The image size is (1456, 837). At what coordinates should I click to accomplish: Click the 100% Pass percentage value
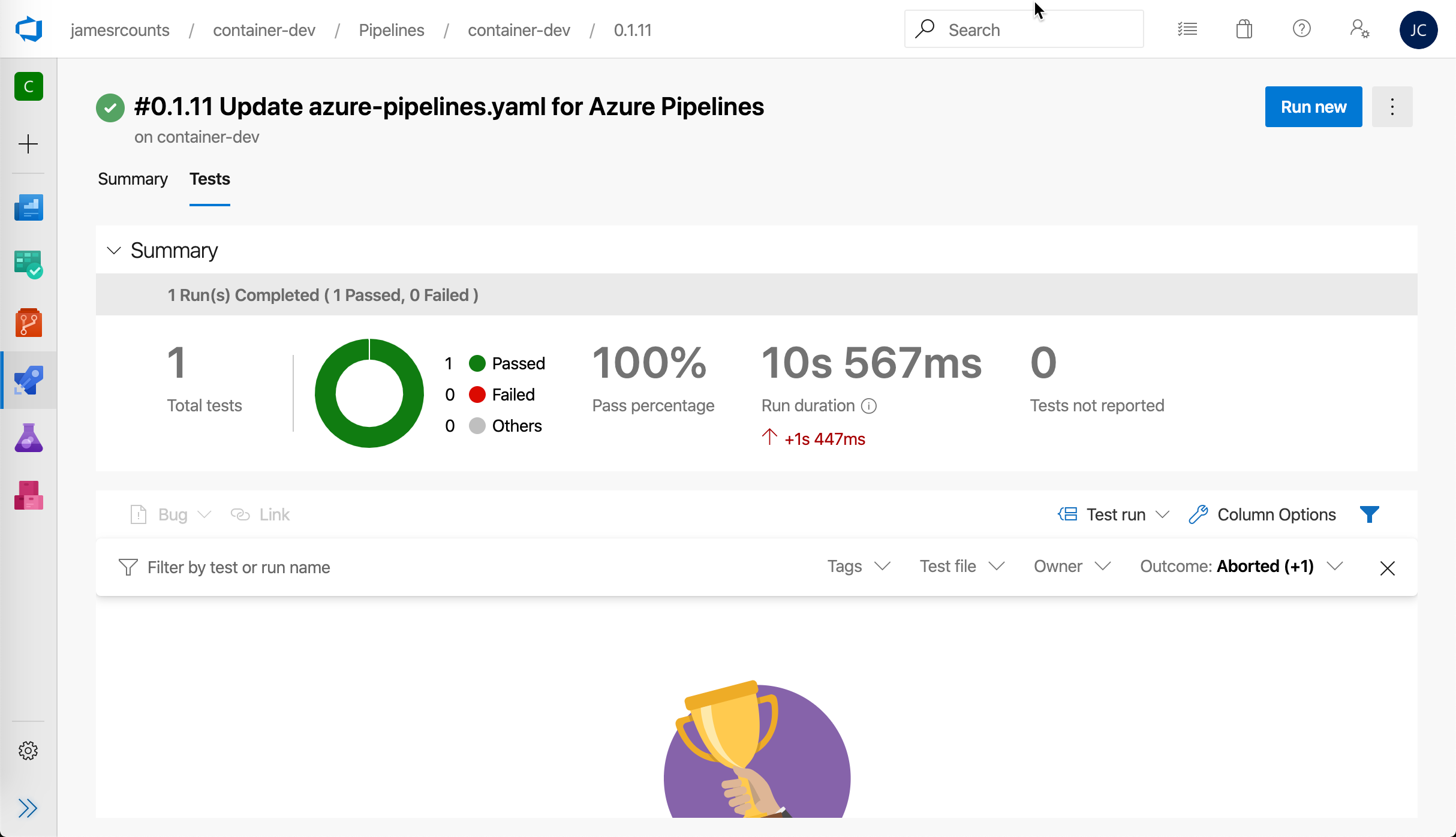649,363
